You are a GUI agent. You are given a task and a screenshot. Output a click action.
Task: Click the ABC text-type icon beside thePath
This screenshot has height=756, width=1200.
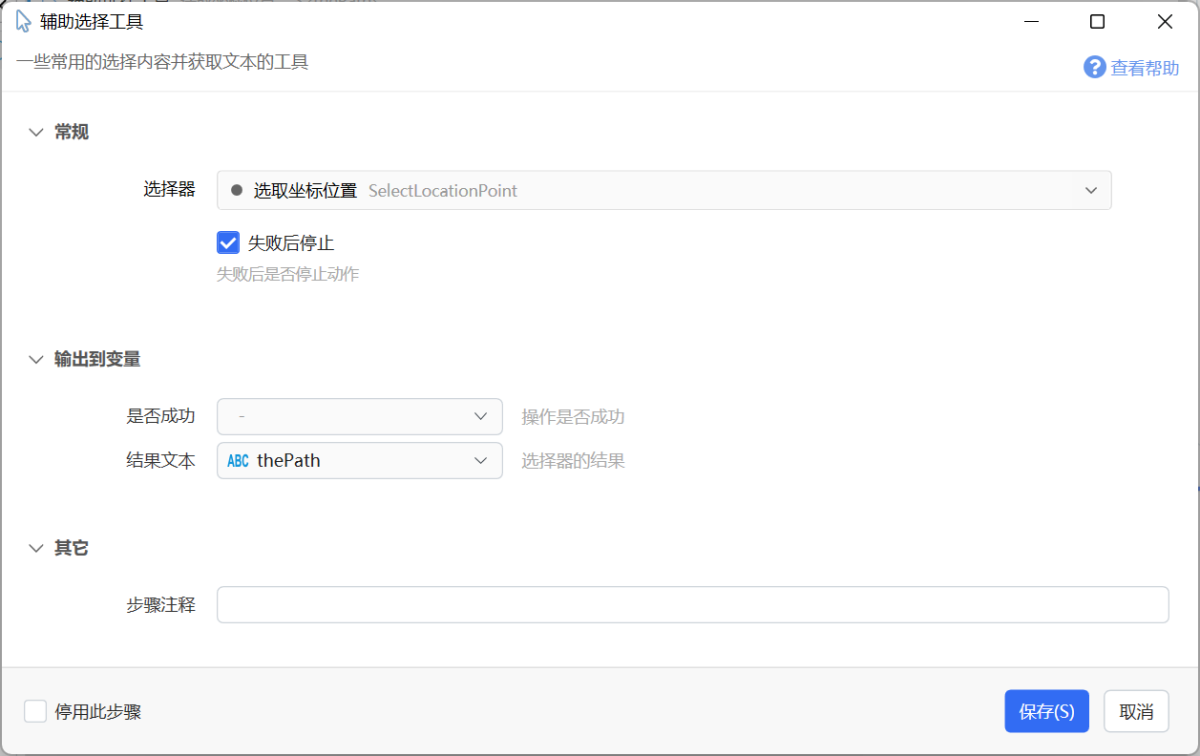click(x=238, y=461)
